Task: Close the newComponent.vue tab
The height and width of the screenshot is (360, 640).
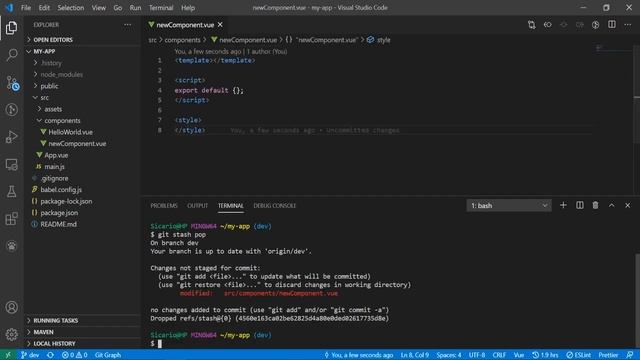Action: (220, 25)
